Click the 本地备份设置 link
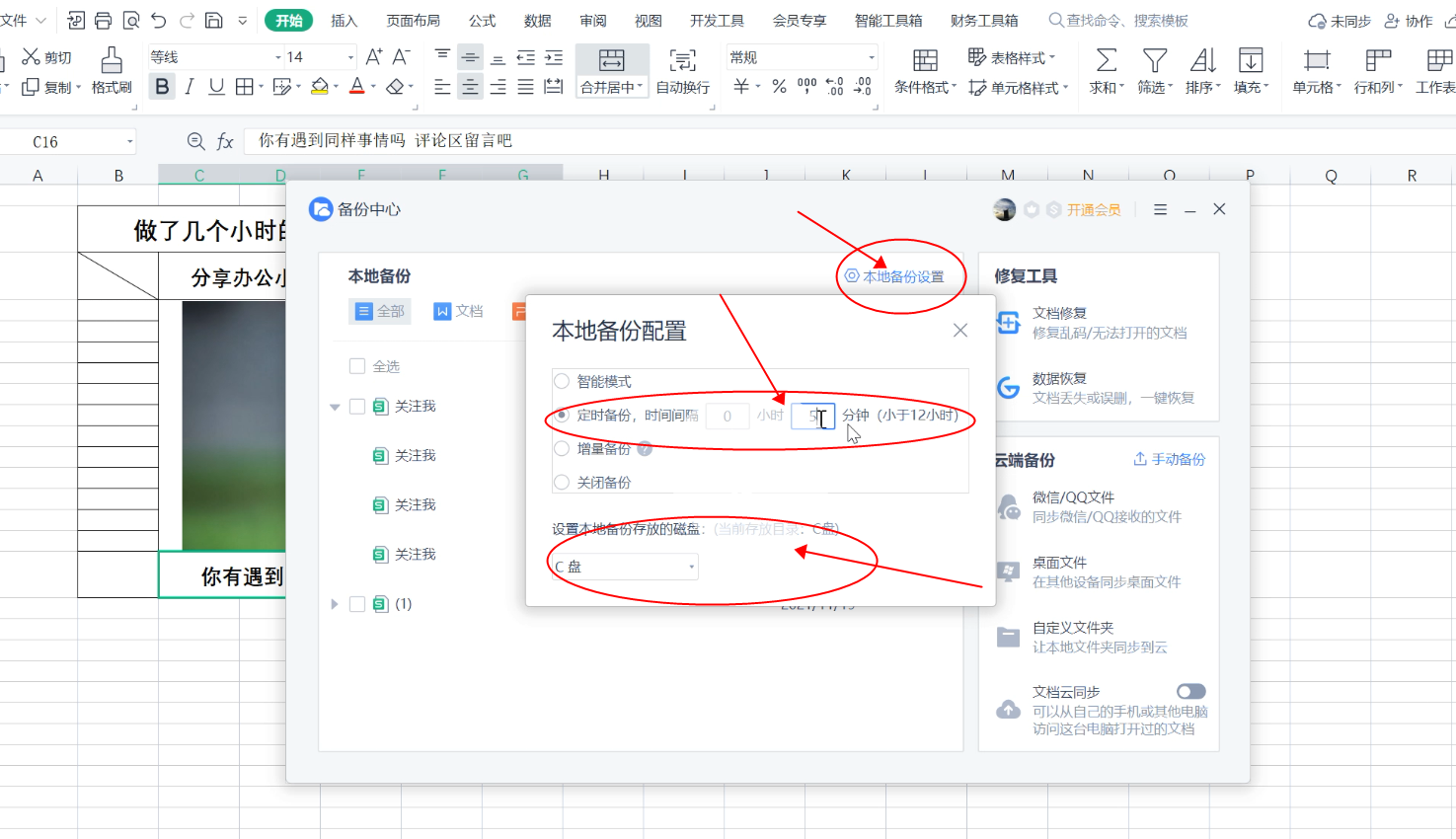This screenshot has height=839, width=1456. pos(894,276)
